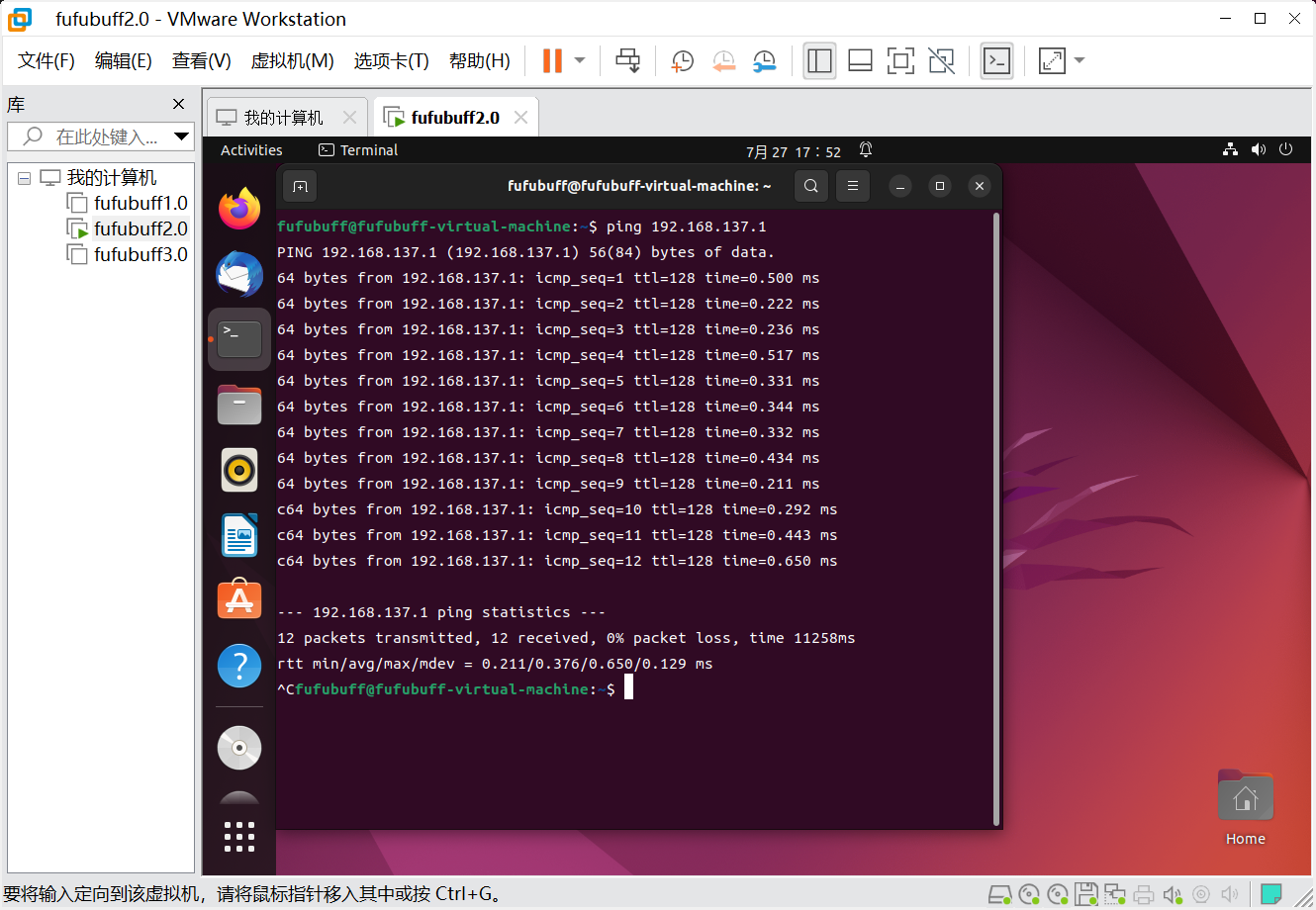This screenshot has width=1316, height=910.
Task: Launch Rhythmbox from the dock
Action: [x=239, y=470]
